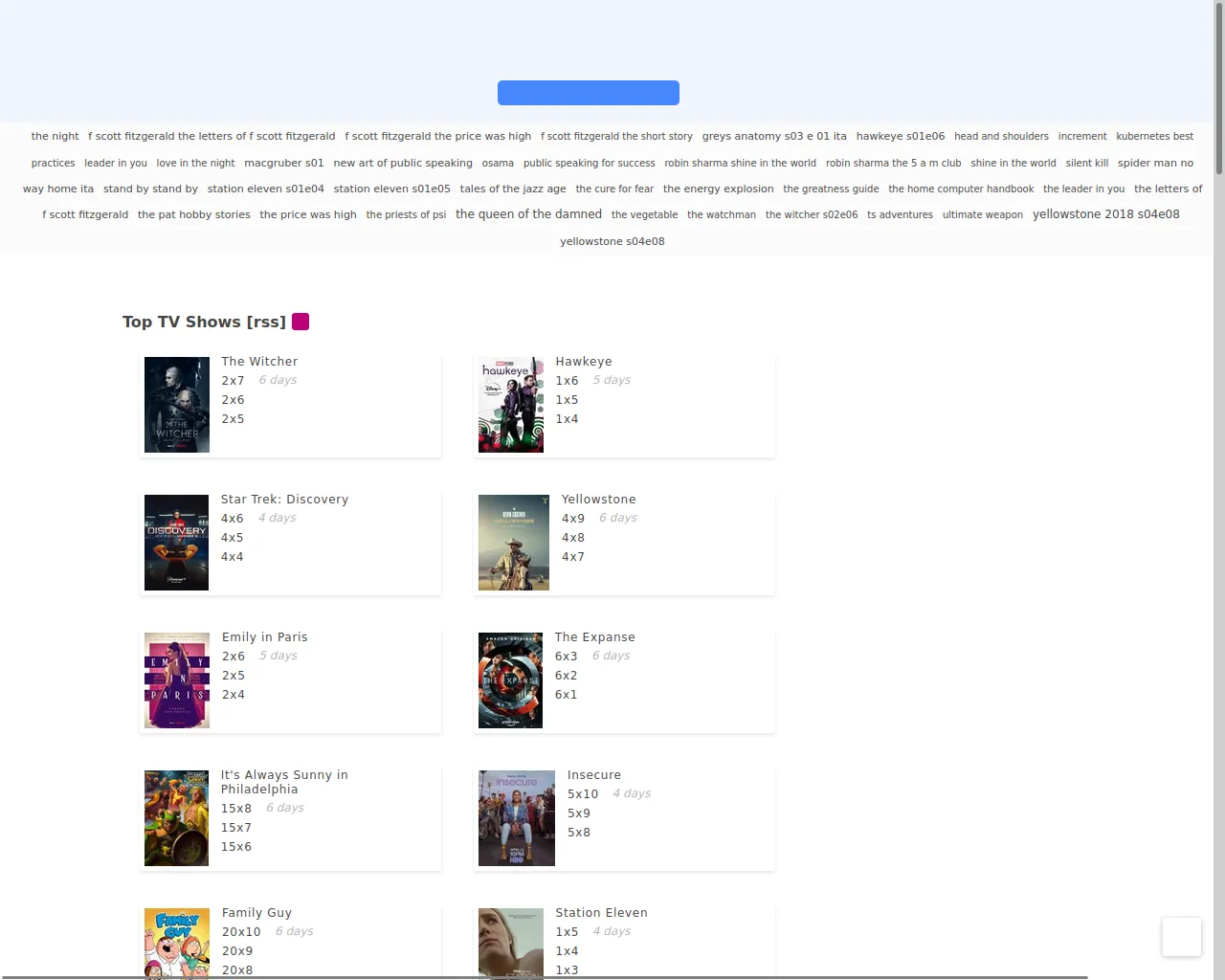Click the magenta RSS icon beside Top TV Shows
Viewport: 1225px width, 980px height.
pos(301,322)
